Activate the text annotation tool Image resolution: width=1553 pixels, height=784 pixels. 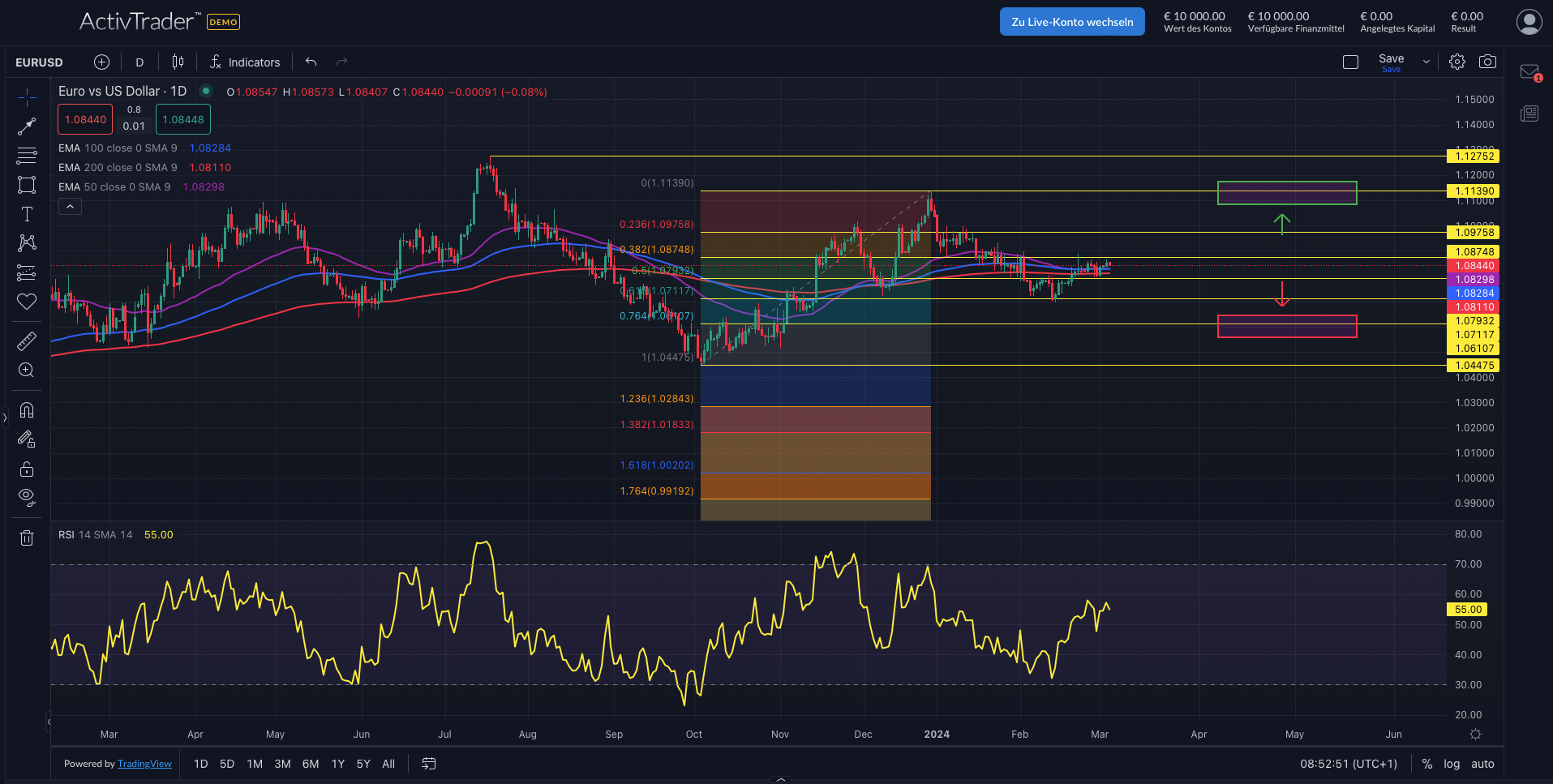tap(27, 213)
